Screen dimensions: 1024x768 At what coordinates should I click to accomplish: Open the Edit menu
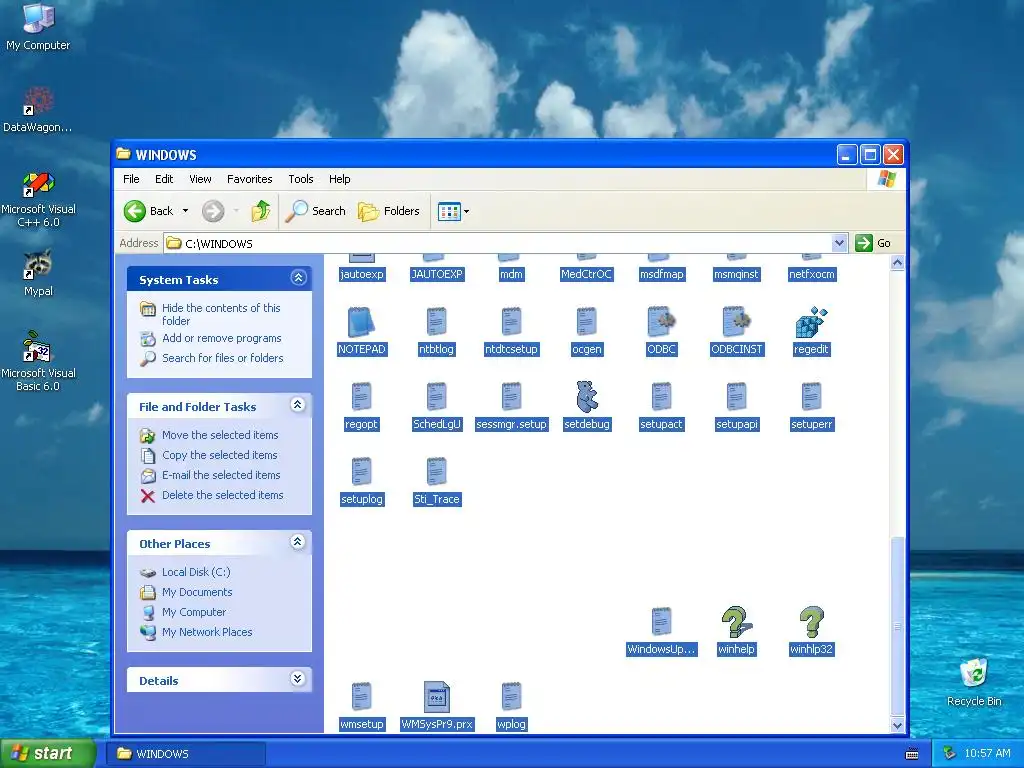[164, 179]
